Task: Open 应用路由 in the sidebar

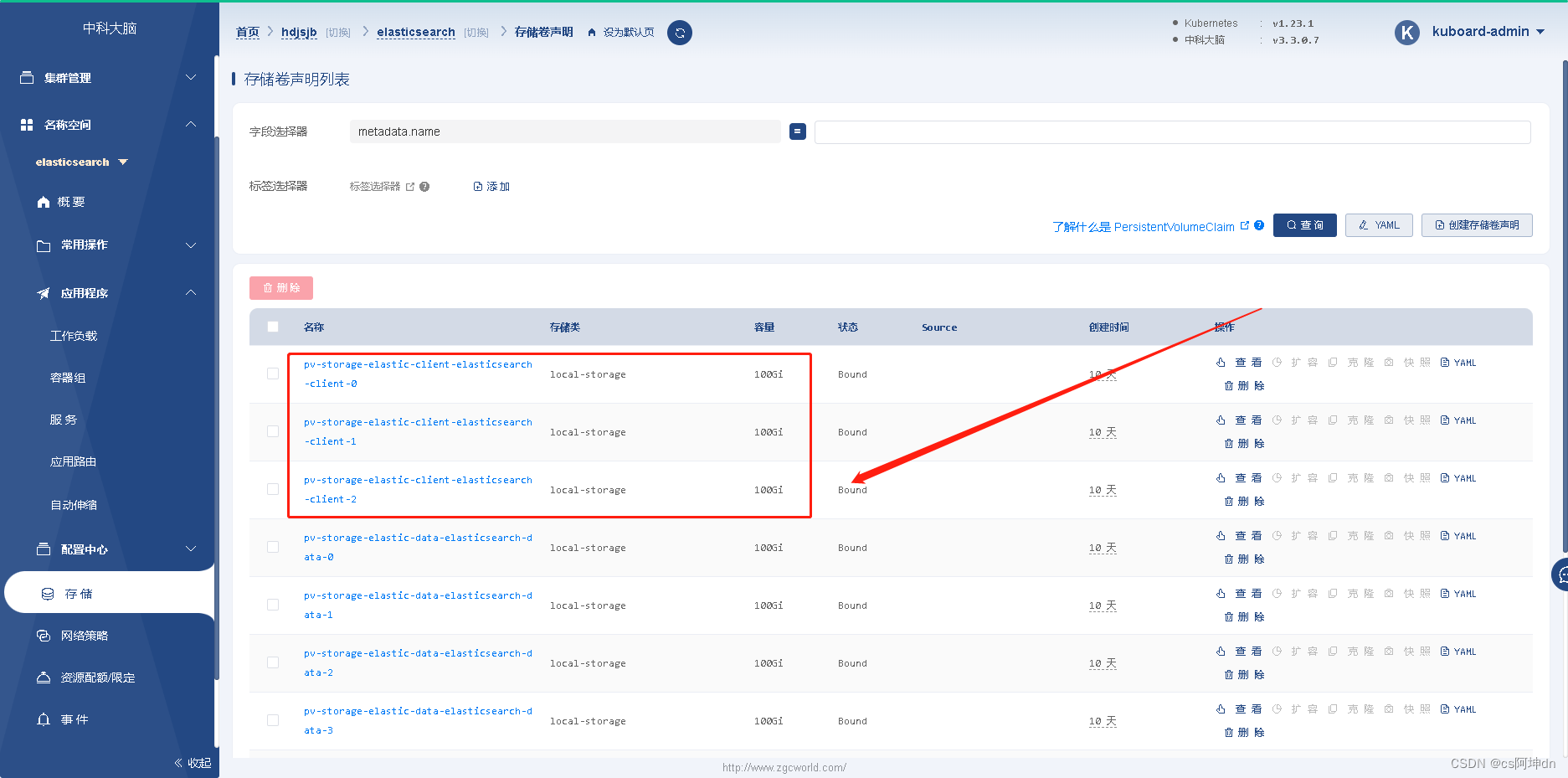Action: point(74,461)
